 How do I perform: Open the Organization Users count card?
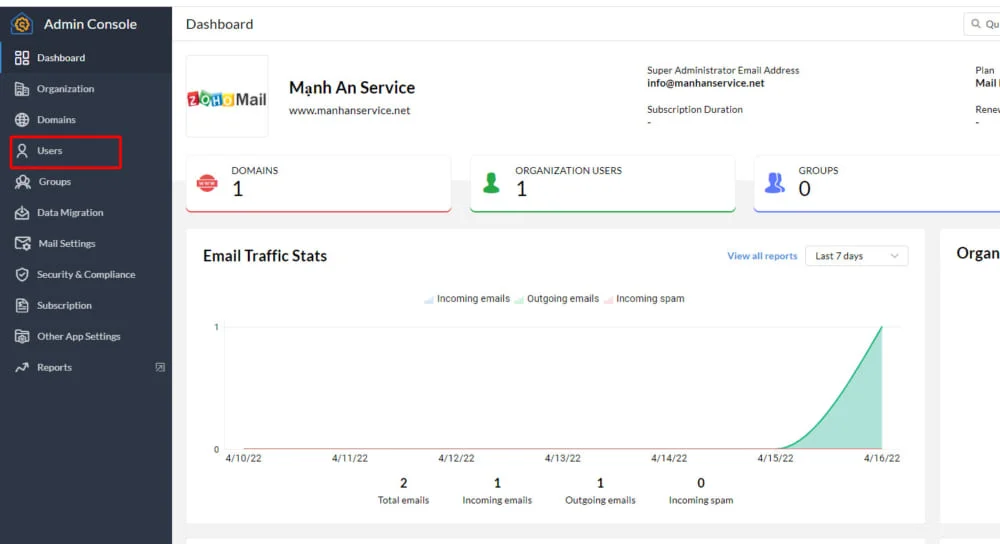(x=602, y=183)
